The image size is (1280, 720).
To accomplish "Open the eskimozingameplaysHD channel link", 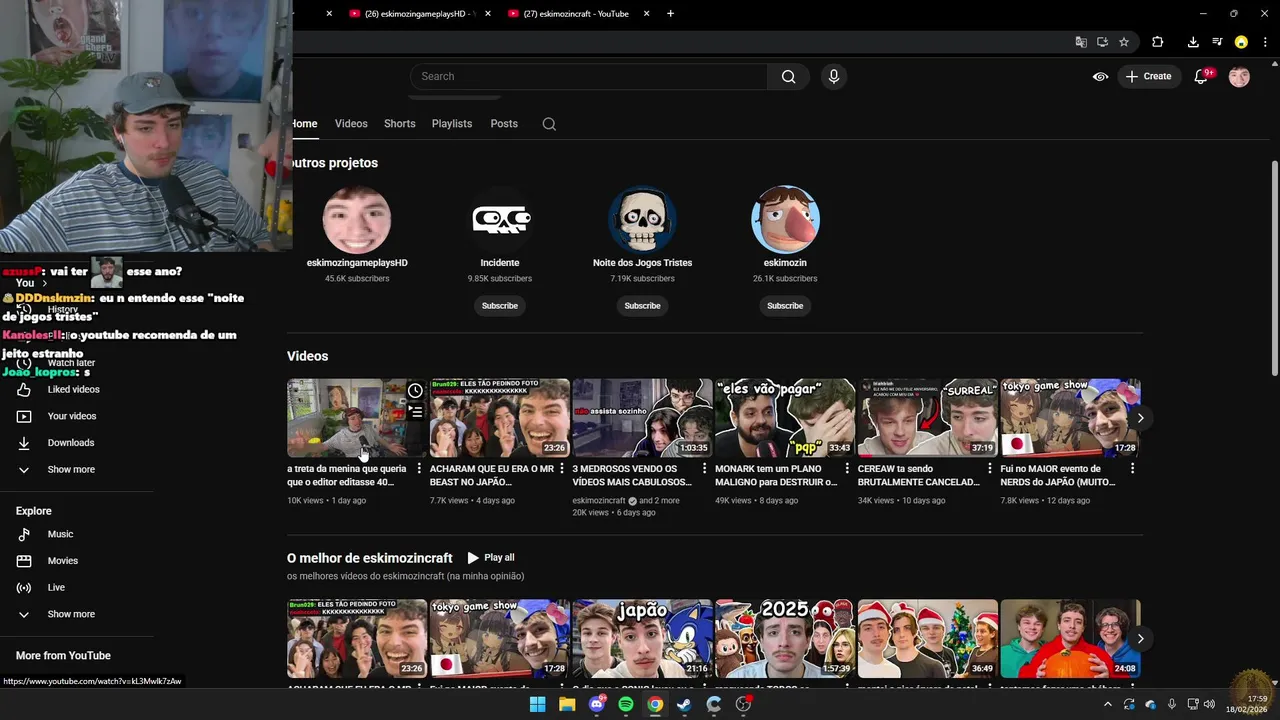I will point(357,263).
